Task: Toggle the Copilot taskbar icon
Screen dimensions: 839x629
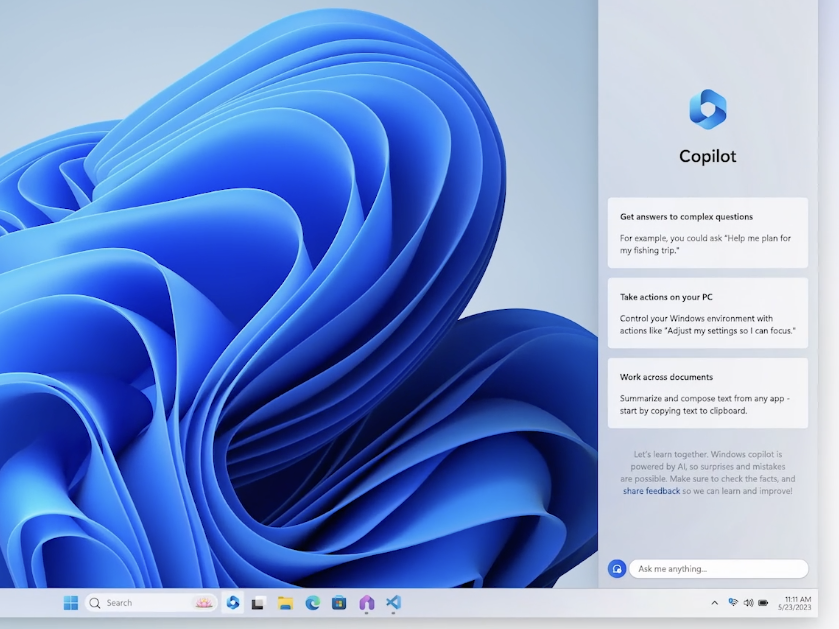Action: 233,603
